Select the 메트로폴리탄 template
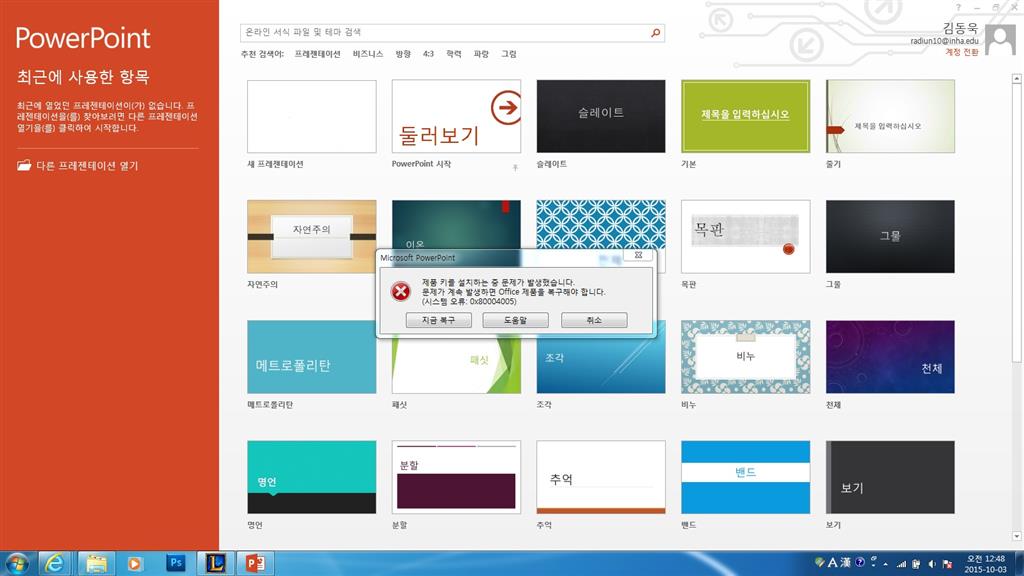 click(x=312, y=357)
